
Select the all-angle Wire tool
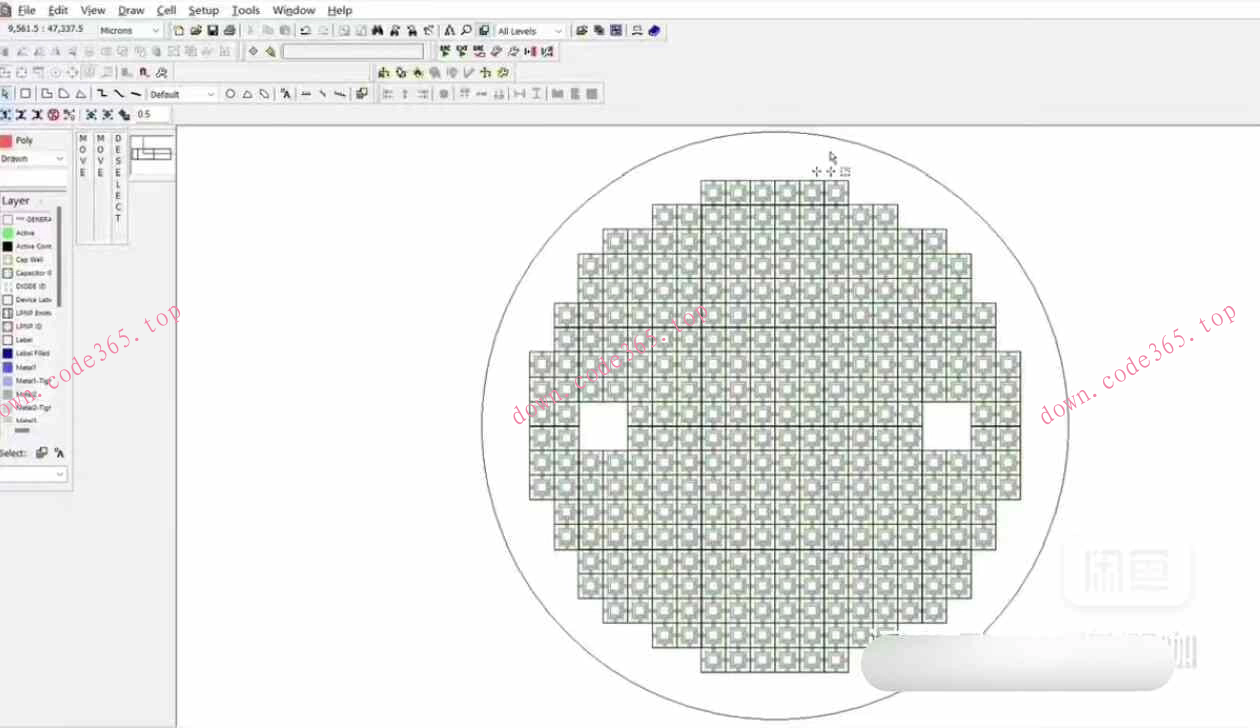click(x=136, y=94)
